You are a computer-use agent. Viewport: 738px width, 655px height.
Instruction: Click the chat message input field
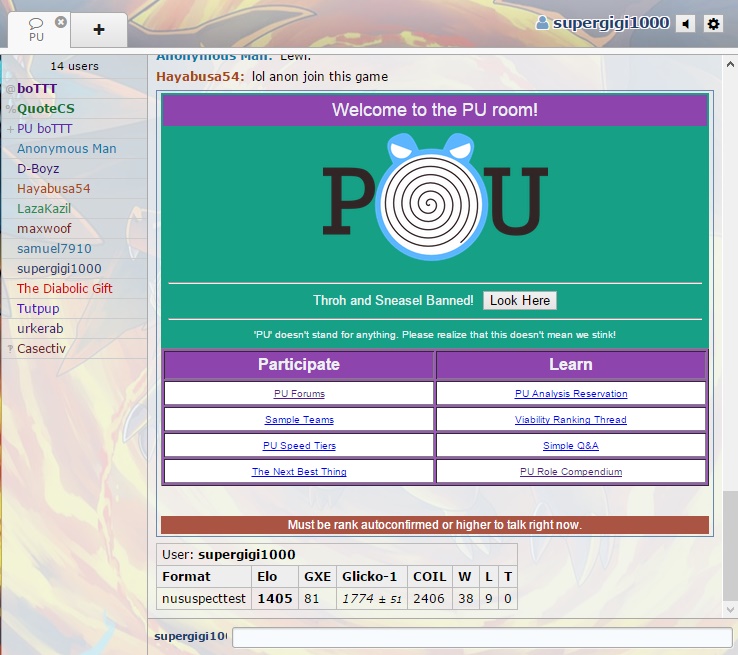(482, 637)
